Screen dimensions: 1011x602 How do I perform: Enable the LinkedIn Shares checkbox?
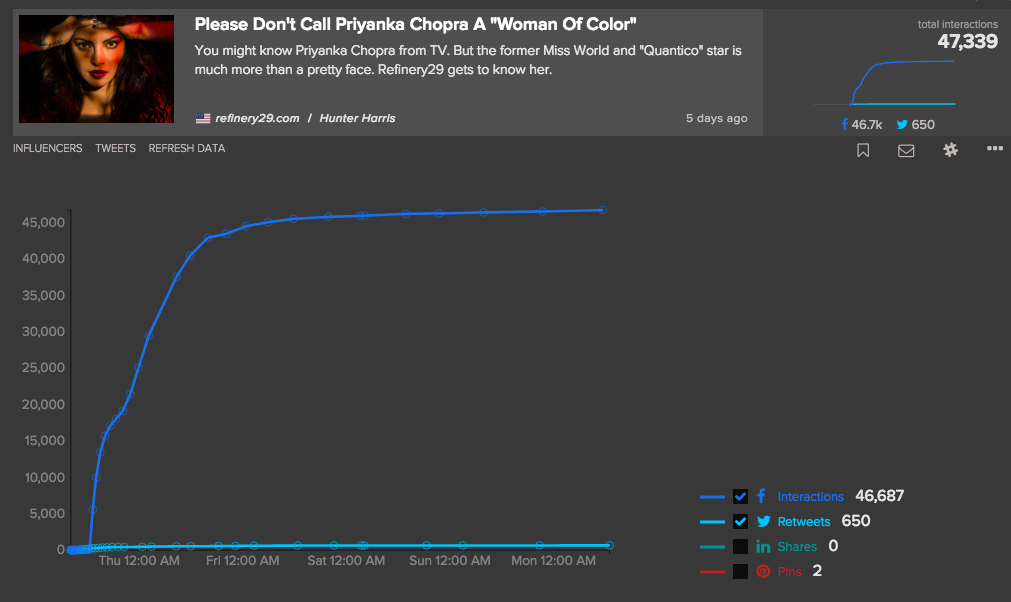click(x=740, y=547)
